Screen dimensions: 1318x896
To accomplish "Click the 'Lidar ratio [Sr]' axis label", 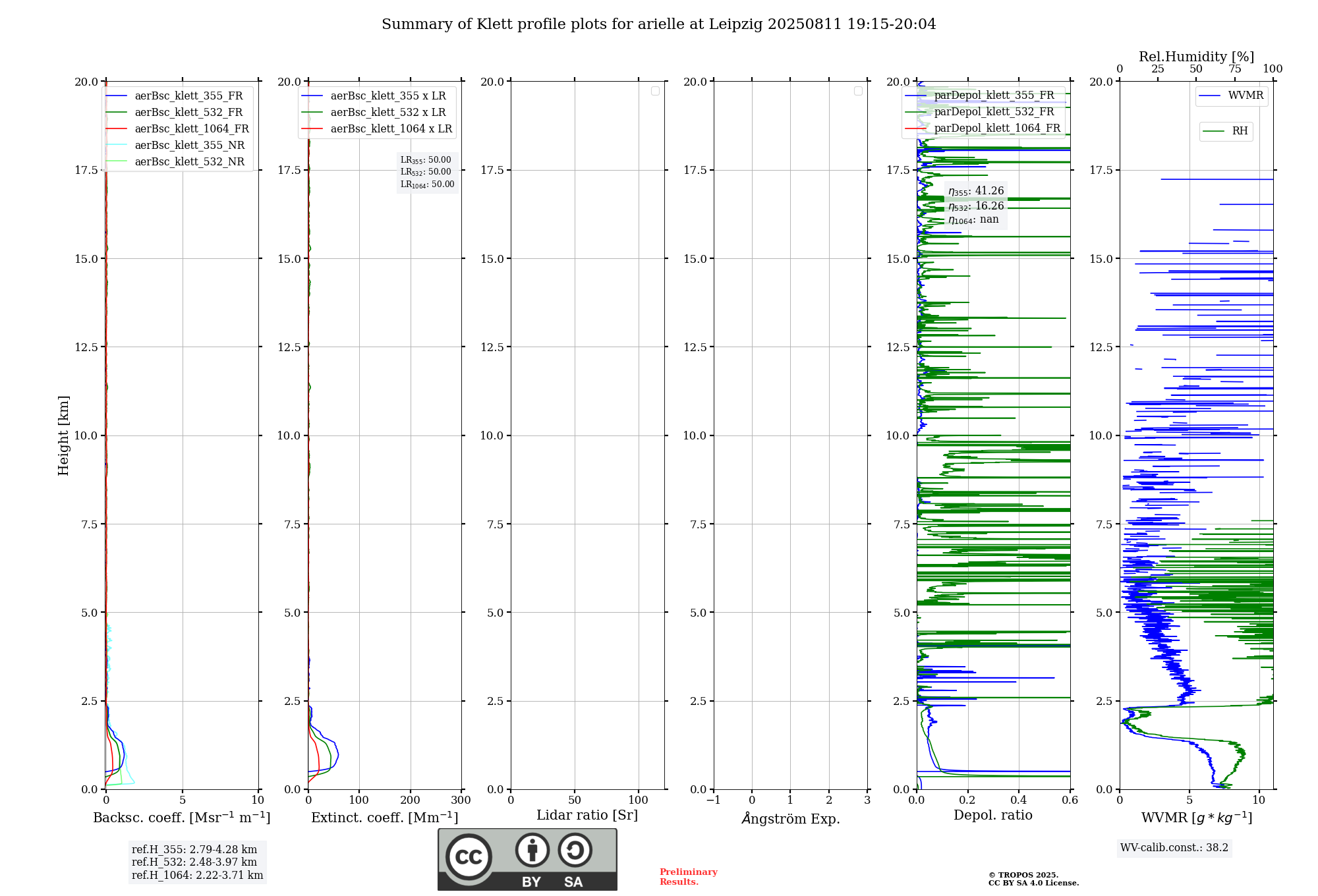I will click(x=587, y=816).
